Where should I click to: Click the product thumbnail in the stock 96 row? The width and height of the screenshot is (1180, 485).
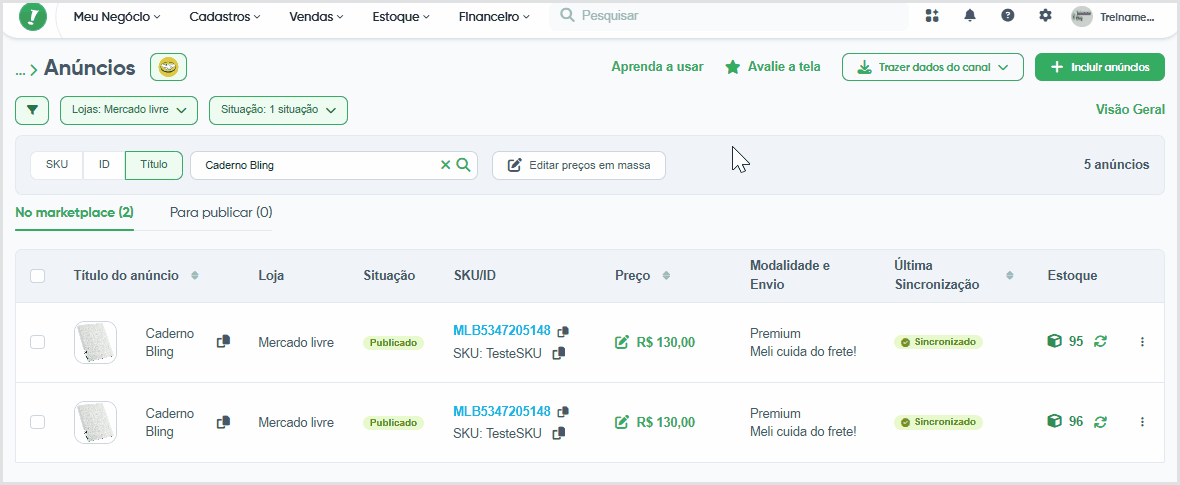coord(96,422)
